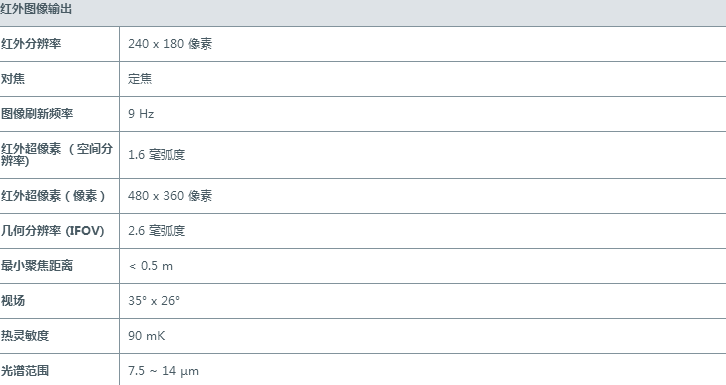Click the 红外图像输出 section header
The image size is (726, 385).
coord(36,9)
